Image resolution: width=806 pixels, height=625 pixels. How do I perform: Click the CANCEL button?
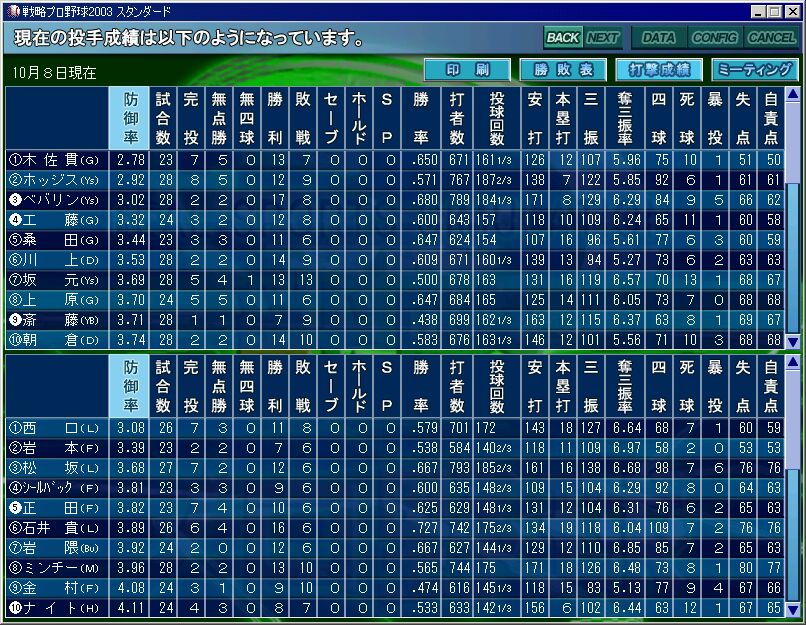[x=771, y=38]
